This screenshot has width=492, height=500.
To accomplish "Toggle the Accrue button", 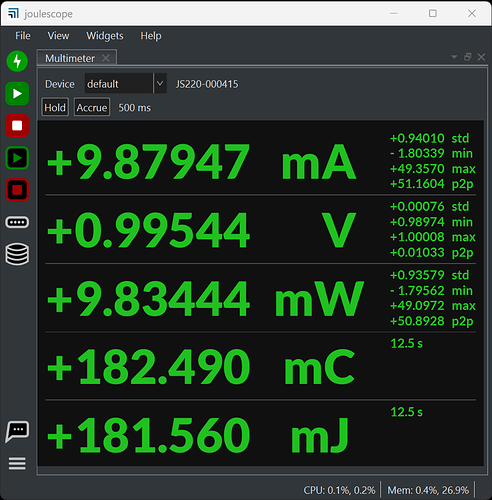I will (x=92, y=107).
